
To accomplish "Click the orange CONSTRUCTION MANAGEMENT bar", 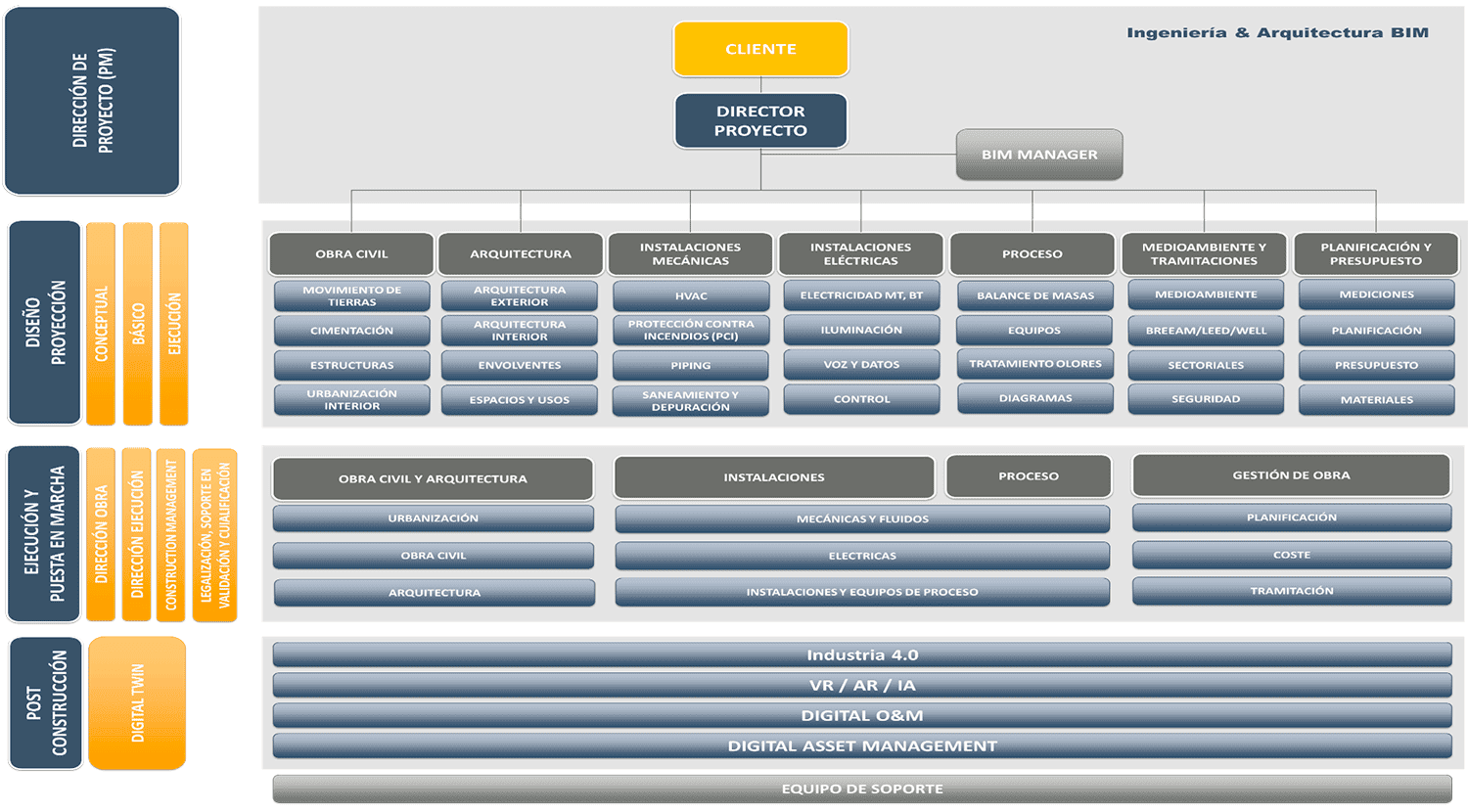I will pos(171,535).
